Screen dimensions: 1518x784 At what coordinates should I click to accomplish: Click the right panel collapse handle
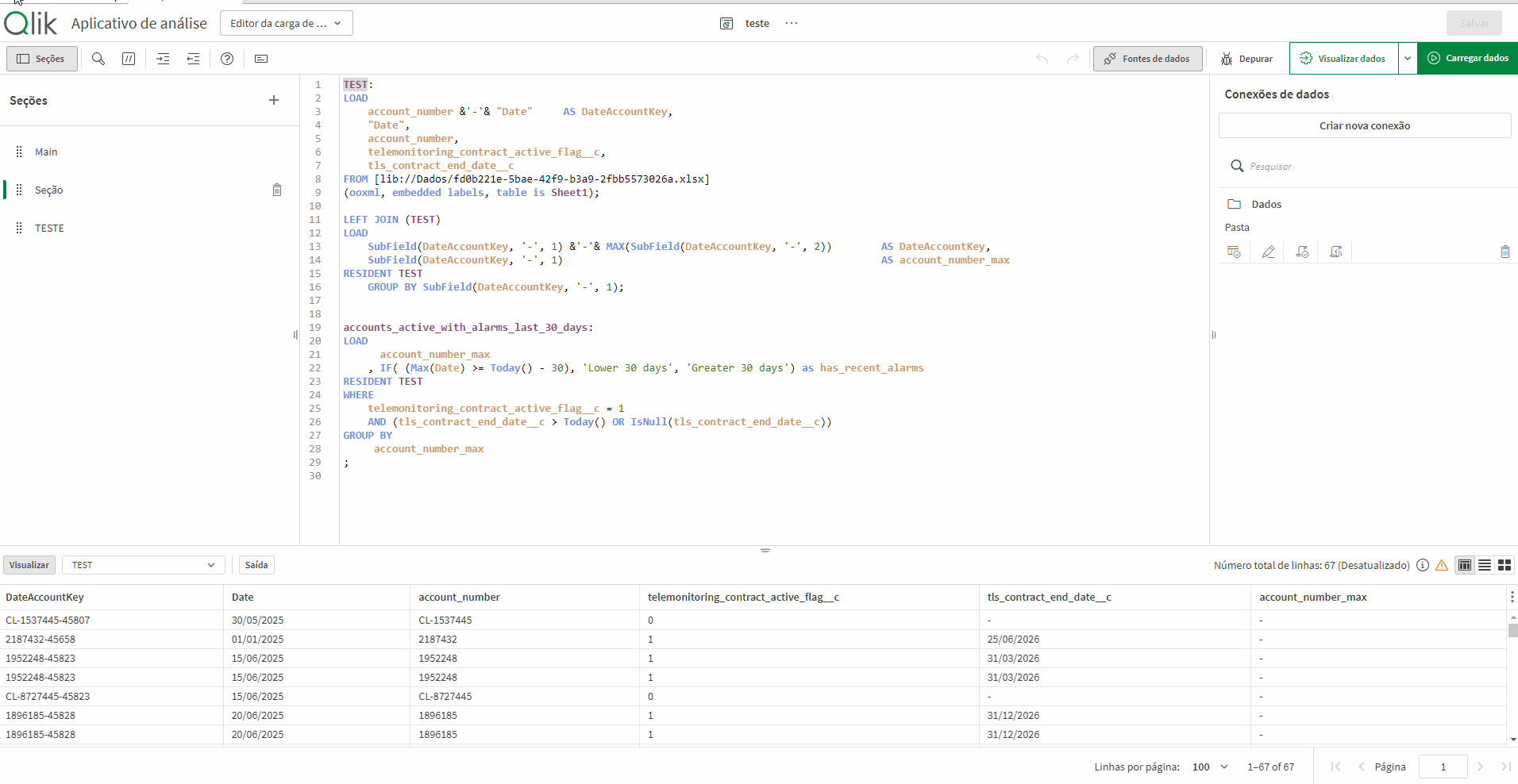click(1214, 335)
